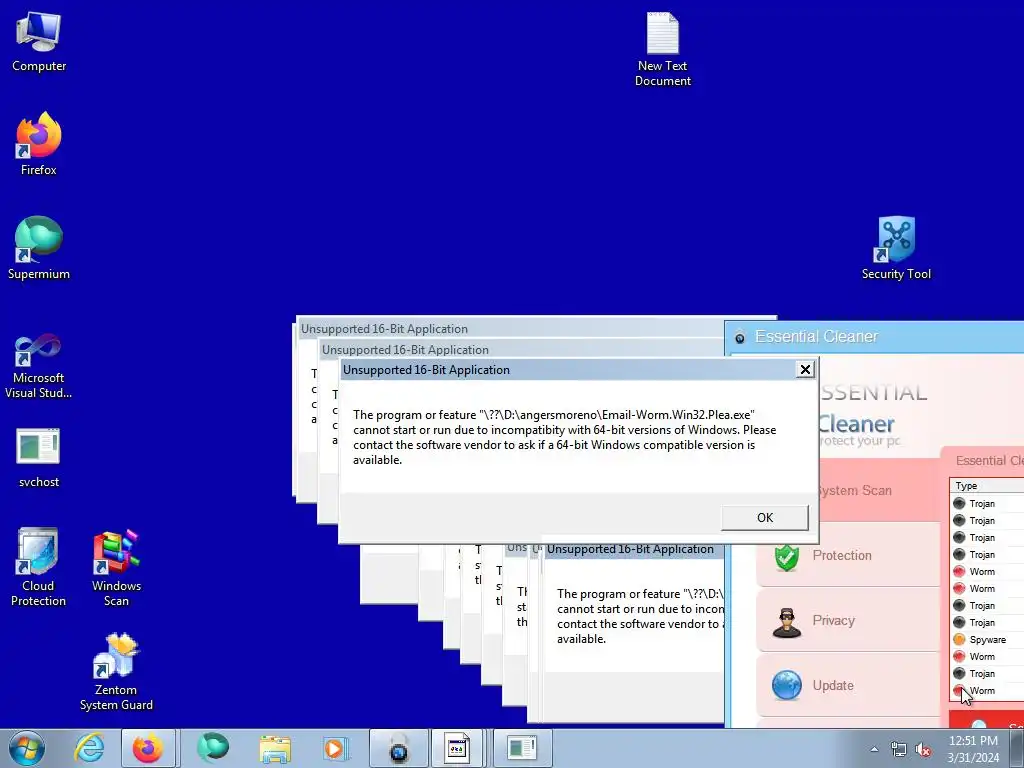The image size is (1024, 768).
Task: Select the first Trojan row in the threat list
Action: click(x=987, y=504)
